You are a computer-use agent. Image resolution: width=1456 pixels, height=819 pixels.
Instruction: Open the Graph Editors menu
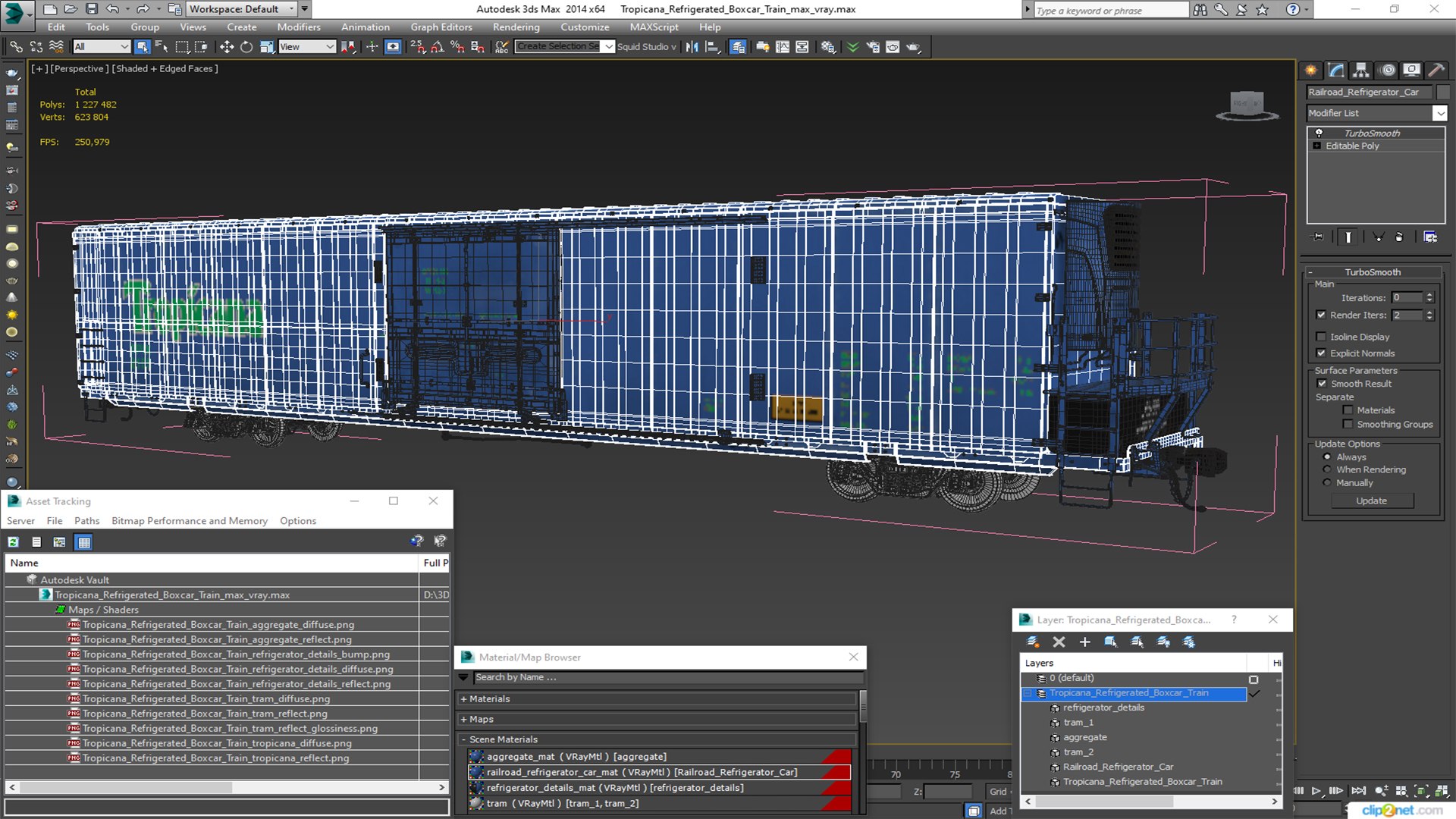point(441,27)
